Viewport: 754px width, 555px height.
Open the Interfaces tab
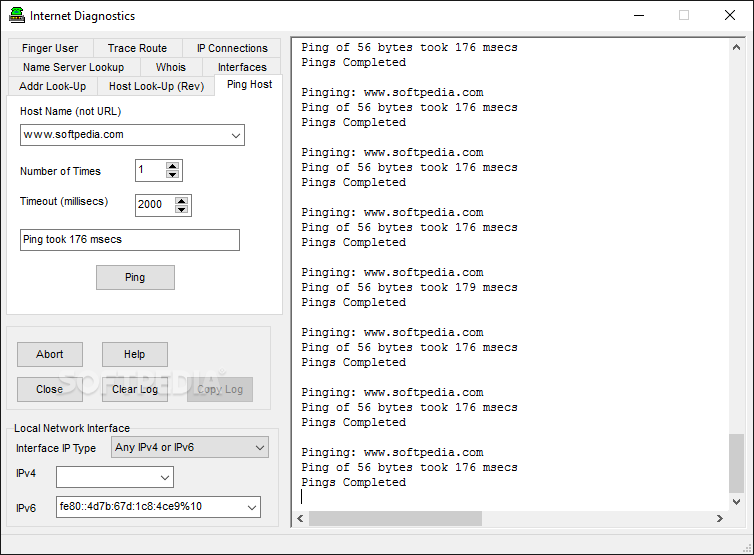pos(242,67)
